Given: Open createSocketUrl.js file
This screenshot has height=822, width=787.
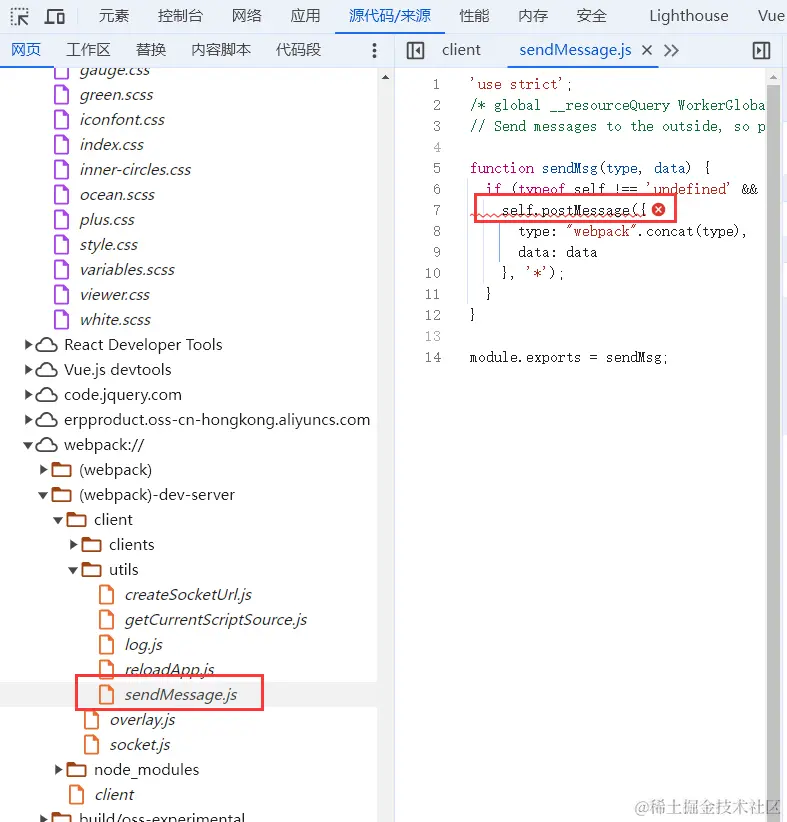Looking at the screenshot, I should coord(188,595).
